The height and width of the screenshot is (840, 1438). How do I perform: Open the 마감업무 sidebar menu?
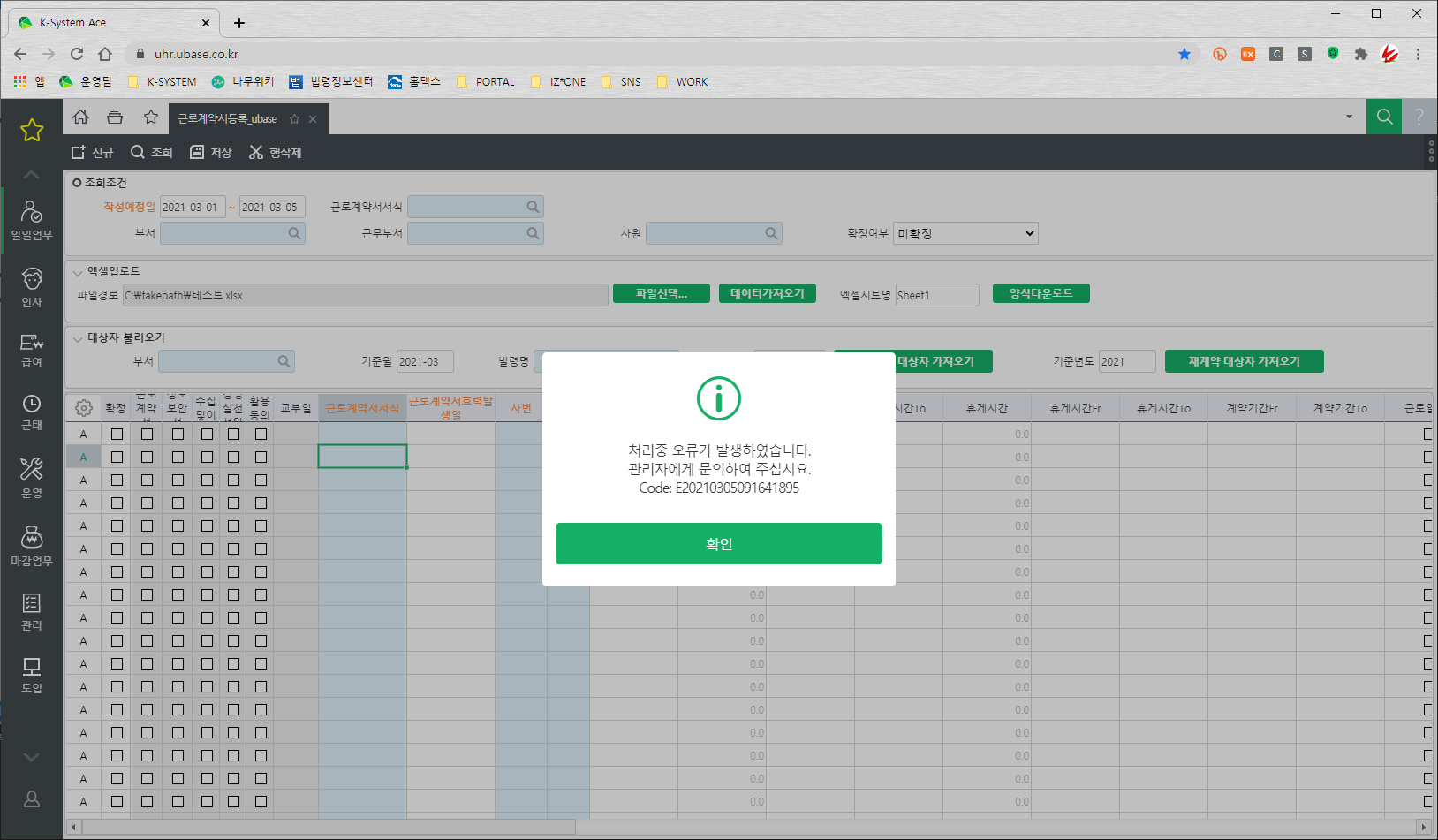click(x=32, y=546)
